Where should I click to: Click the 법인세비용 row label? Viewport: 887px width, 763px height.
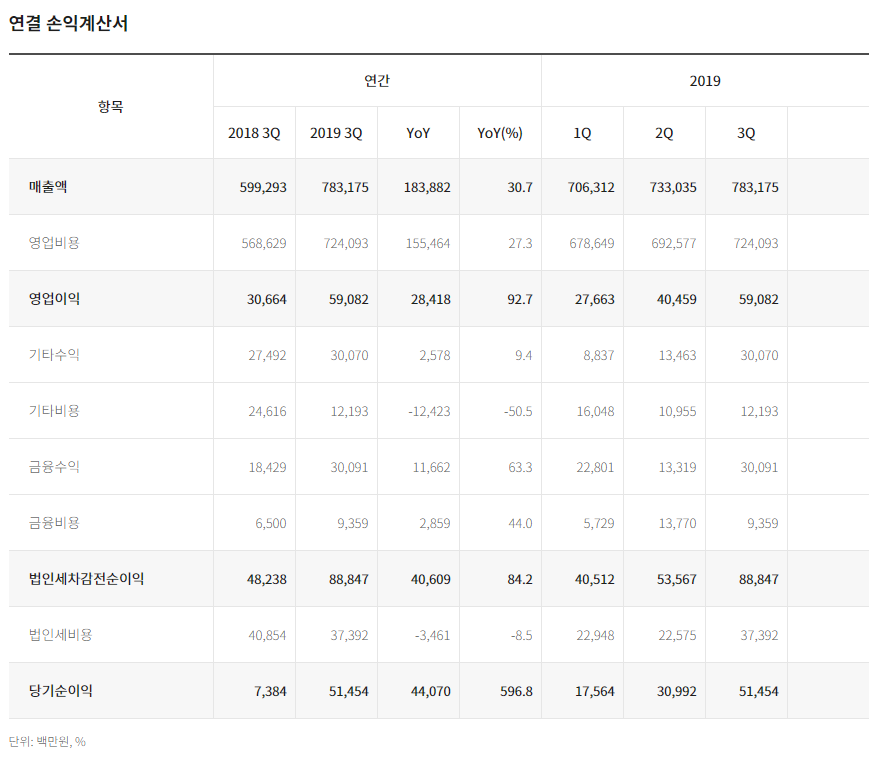tap(61, 635)
